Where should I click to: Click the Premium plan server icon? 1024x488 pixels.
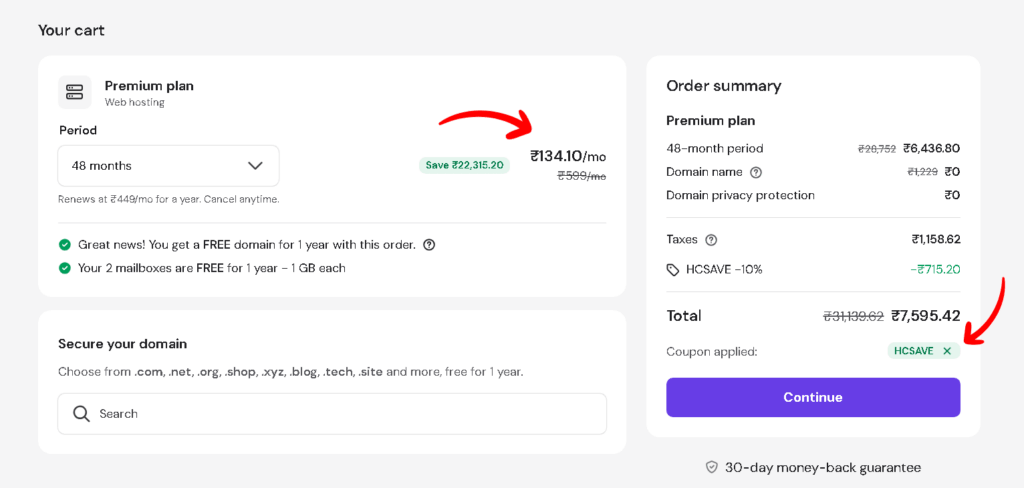[74, 92]
